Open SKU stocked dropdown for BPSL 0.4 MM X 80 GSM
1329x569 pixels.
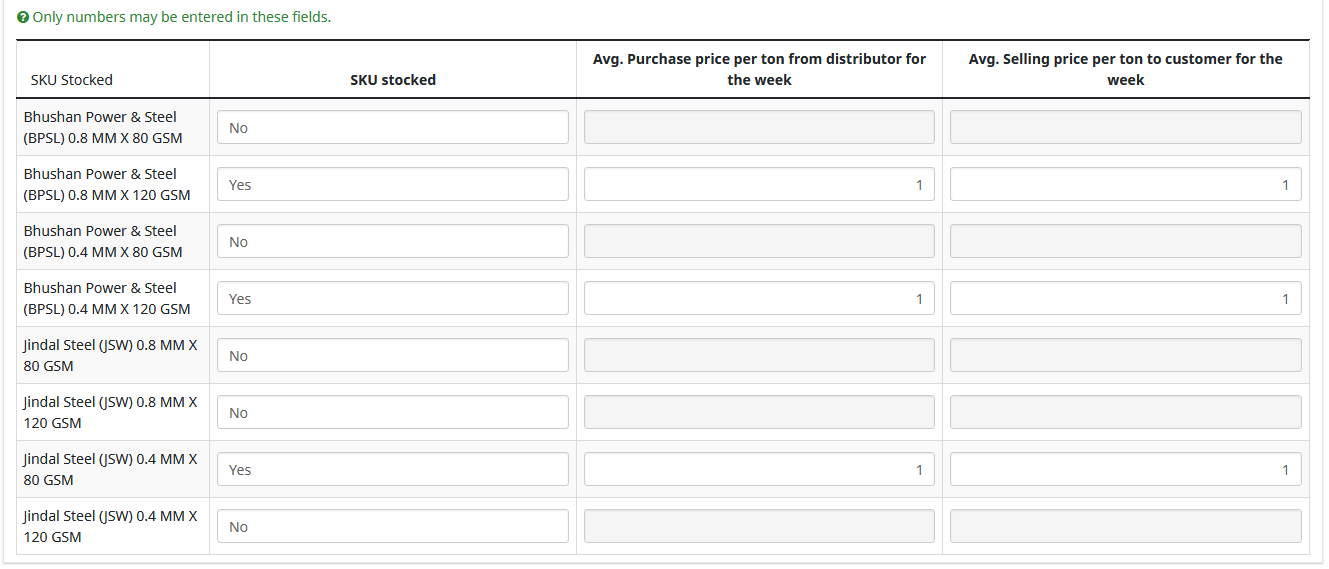[x=392, y=241]
